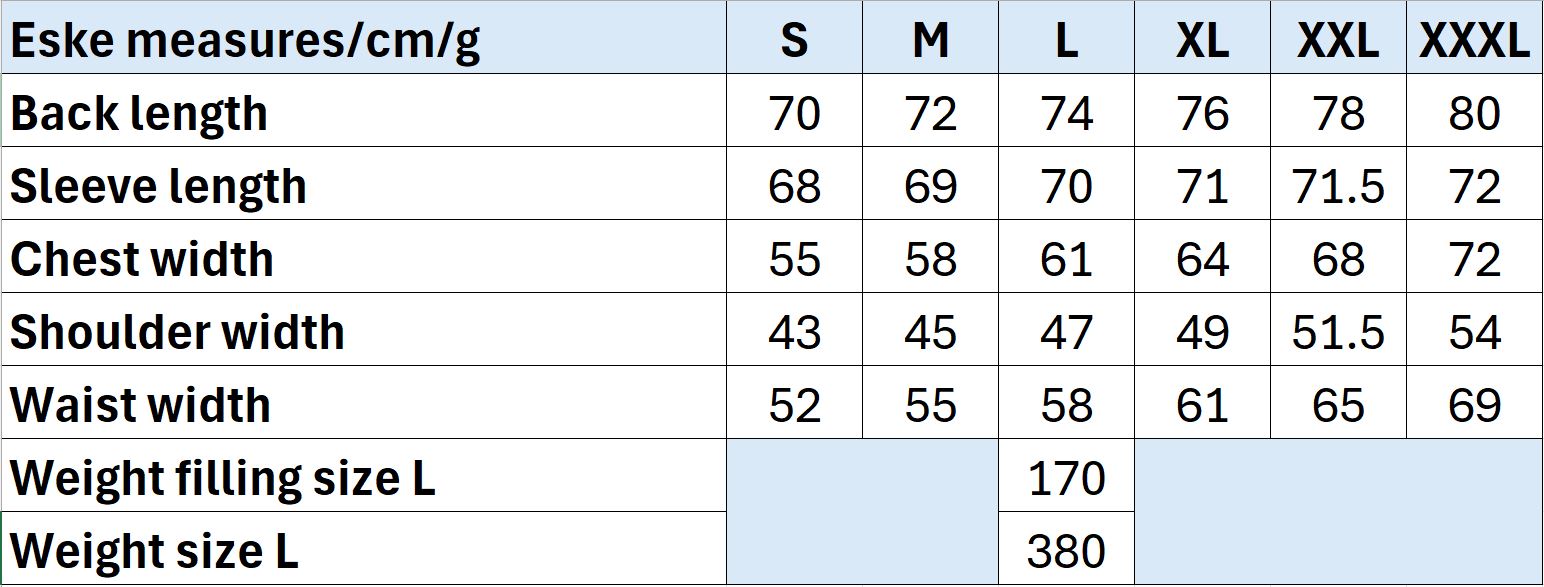The width and height of the screenshot is (1544, 587).
Task: Click Sleeve length value 68 for S
Action: click(x=794, y=184)
